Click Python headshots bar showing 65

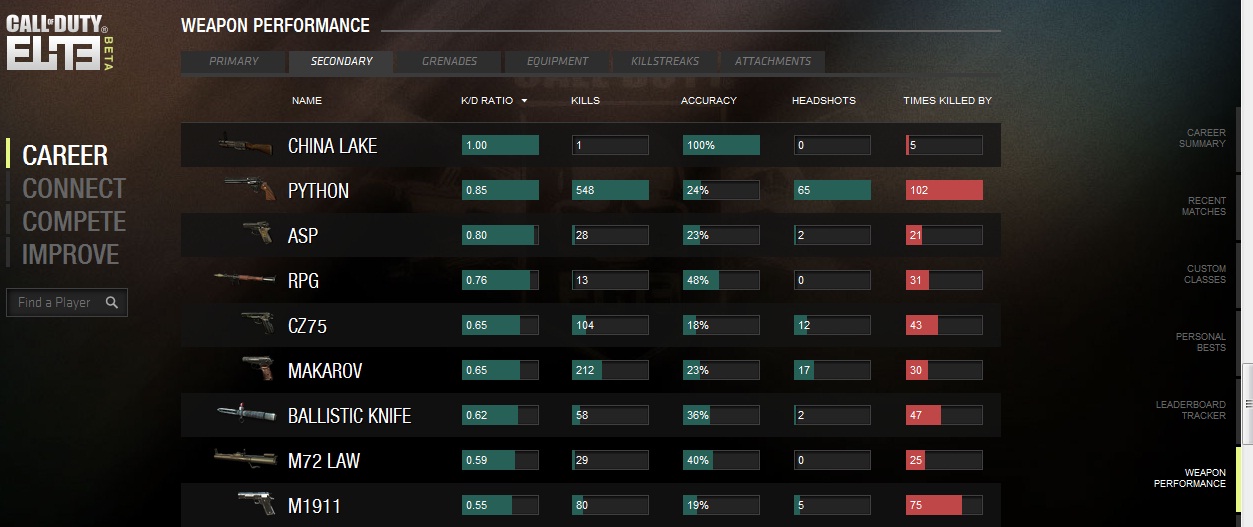pos(832,190)
